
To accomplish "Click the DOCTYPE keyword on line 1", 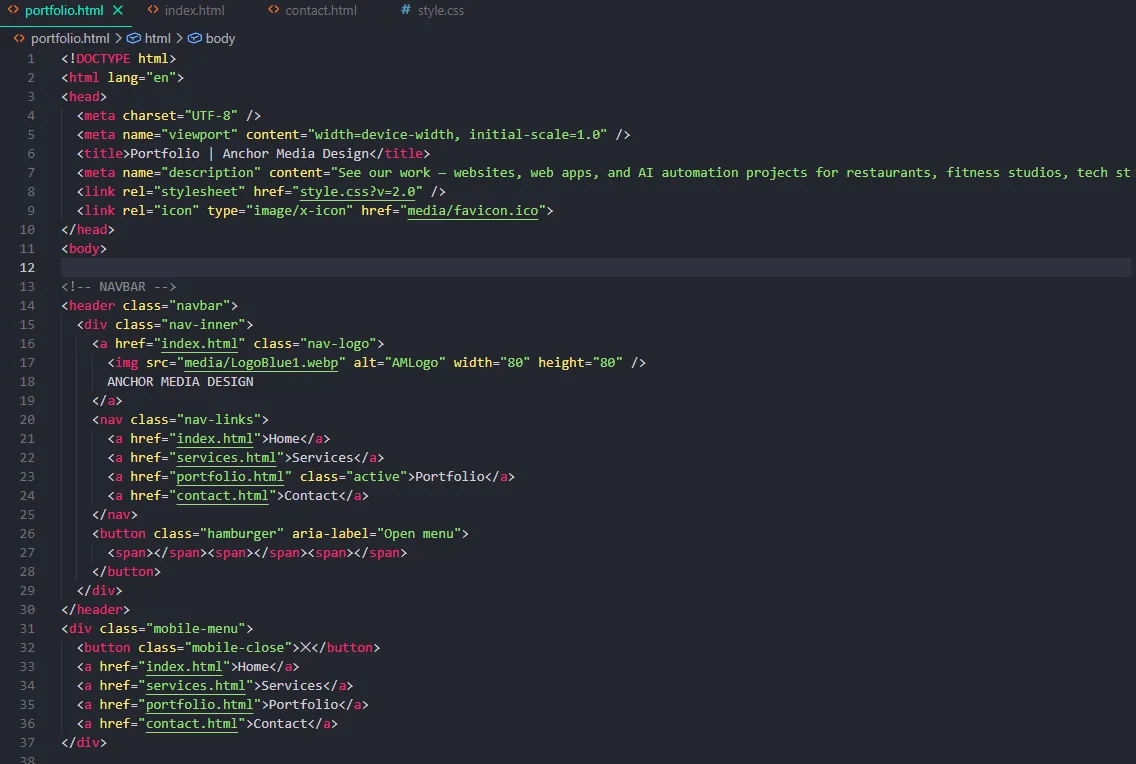I will coord(103,59).
